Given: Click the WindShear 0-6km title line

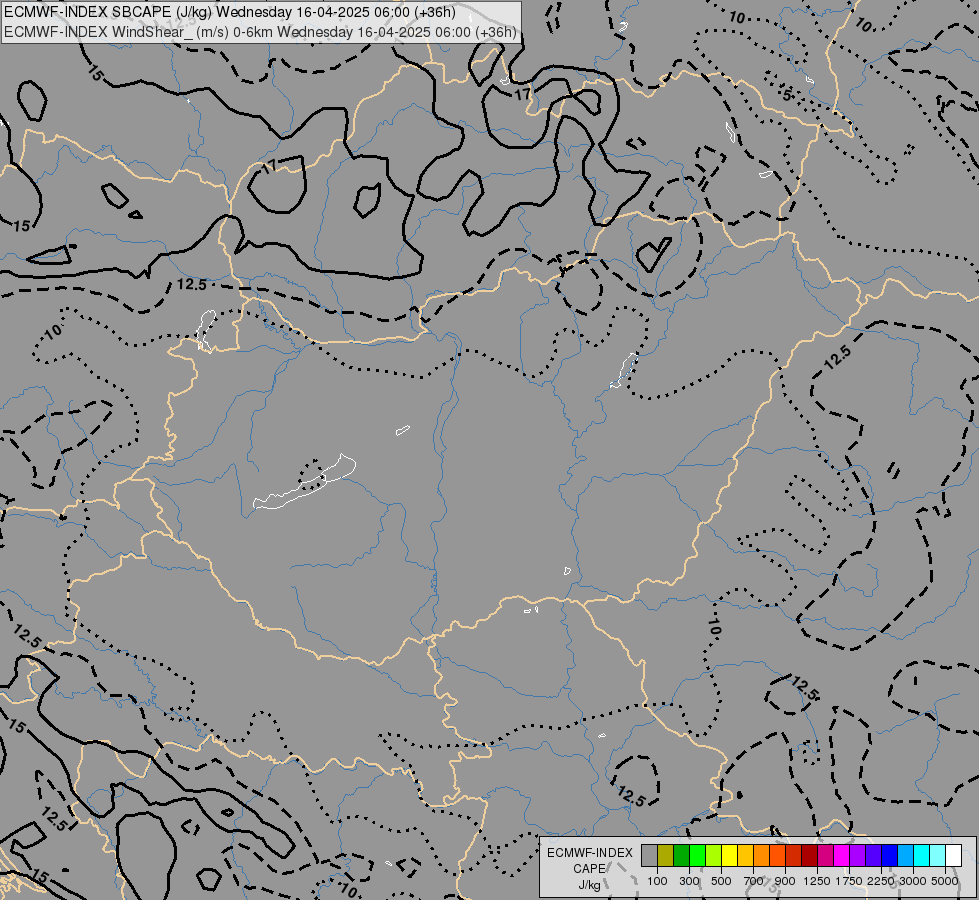Looking at the screenshot, I should click(x=260, y=32).
